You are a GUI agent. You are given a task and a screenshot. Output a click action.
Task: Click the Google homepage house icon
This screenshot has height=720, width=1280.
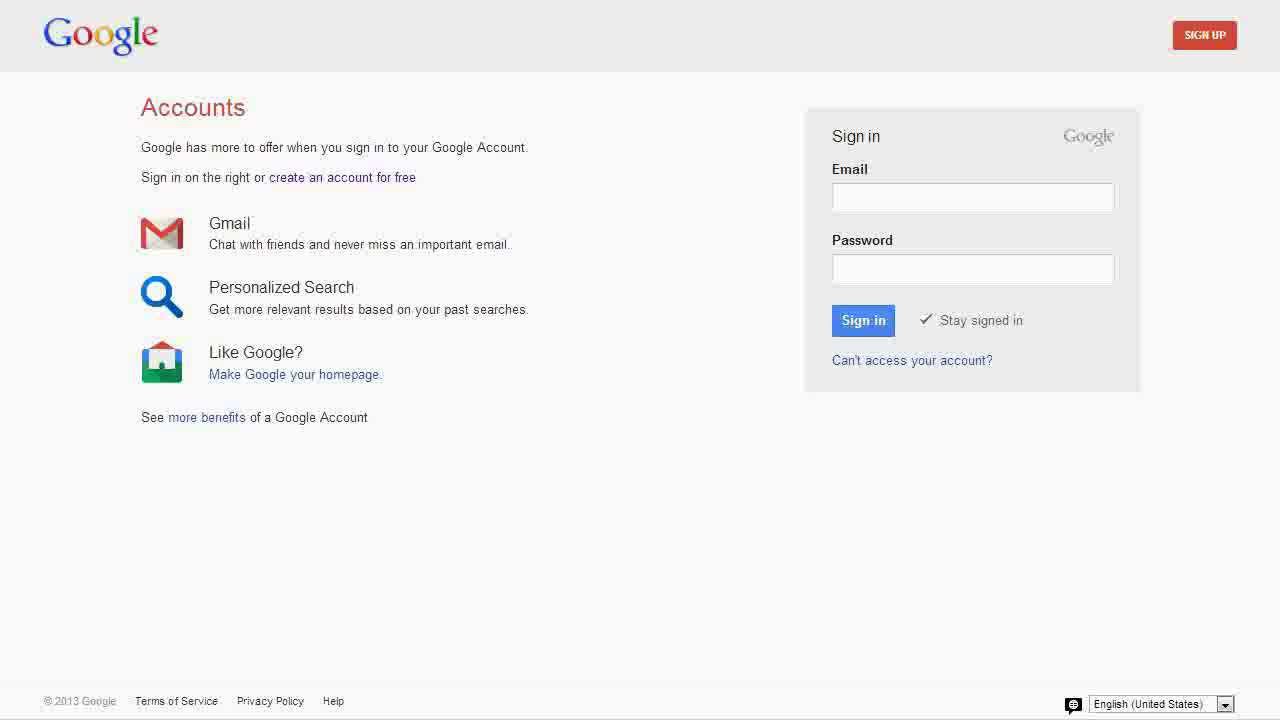click(162, 362)
